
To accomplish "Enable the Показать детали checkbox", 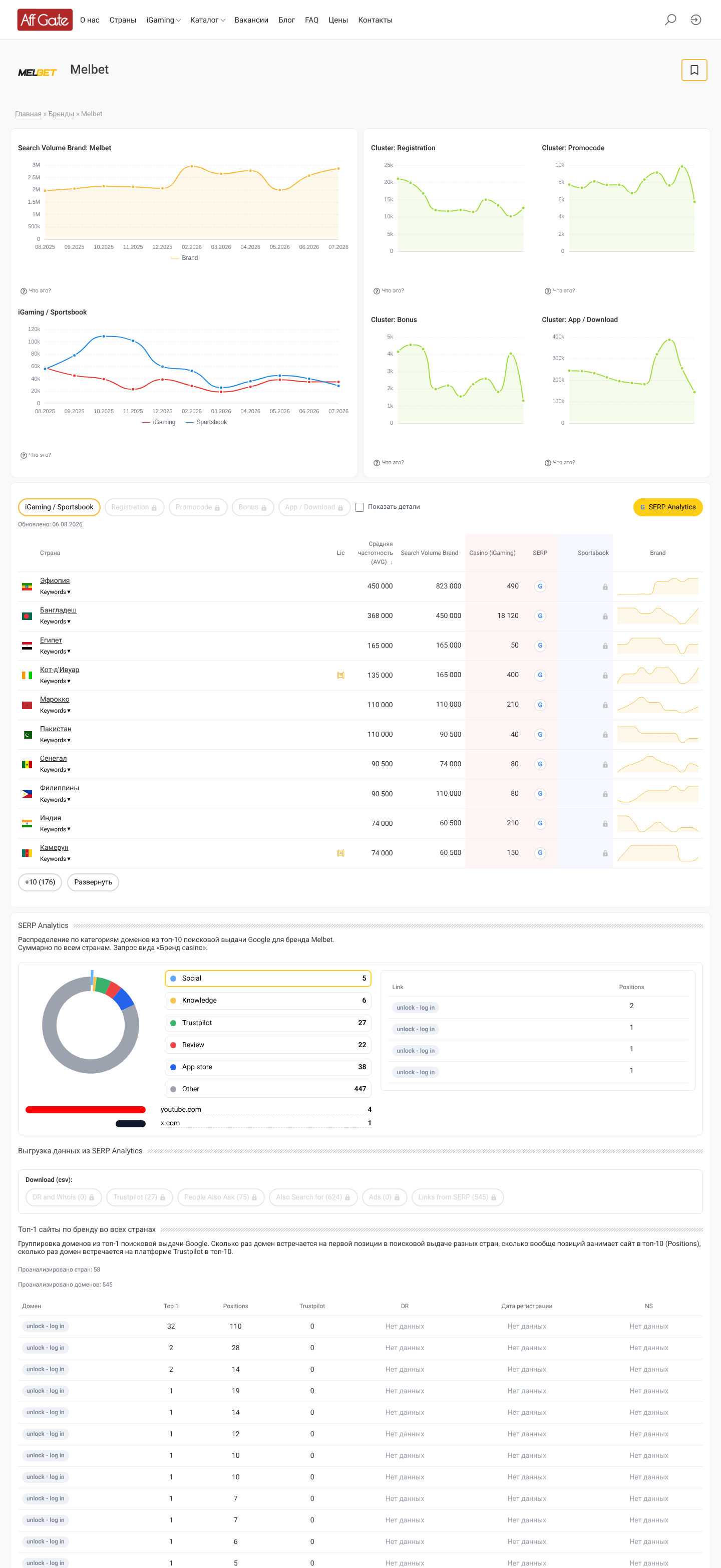I will pyautogui.click(x=359, y=507).
